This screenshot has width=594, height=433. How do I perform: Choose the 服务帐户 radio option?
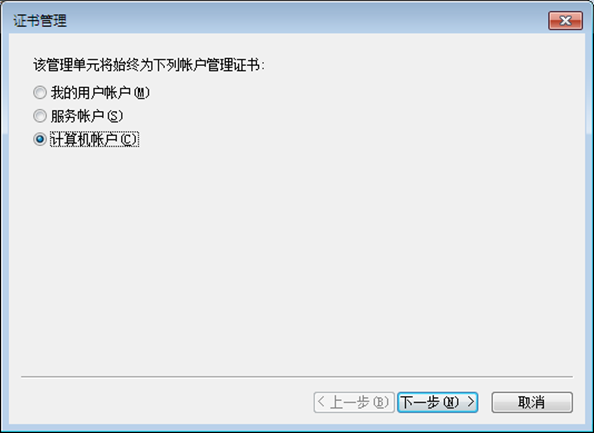tap(40, 116)
